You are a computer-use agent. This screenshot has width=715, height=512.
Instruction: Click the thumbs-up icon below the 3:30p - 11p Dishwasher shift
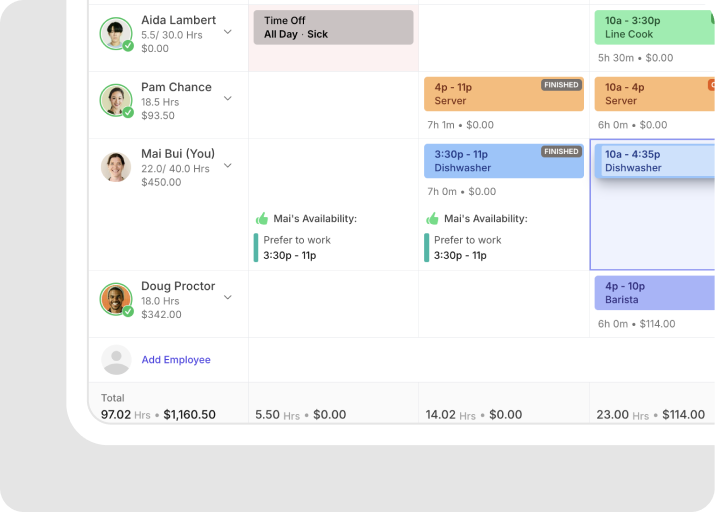point(432,219)
